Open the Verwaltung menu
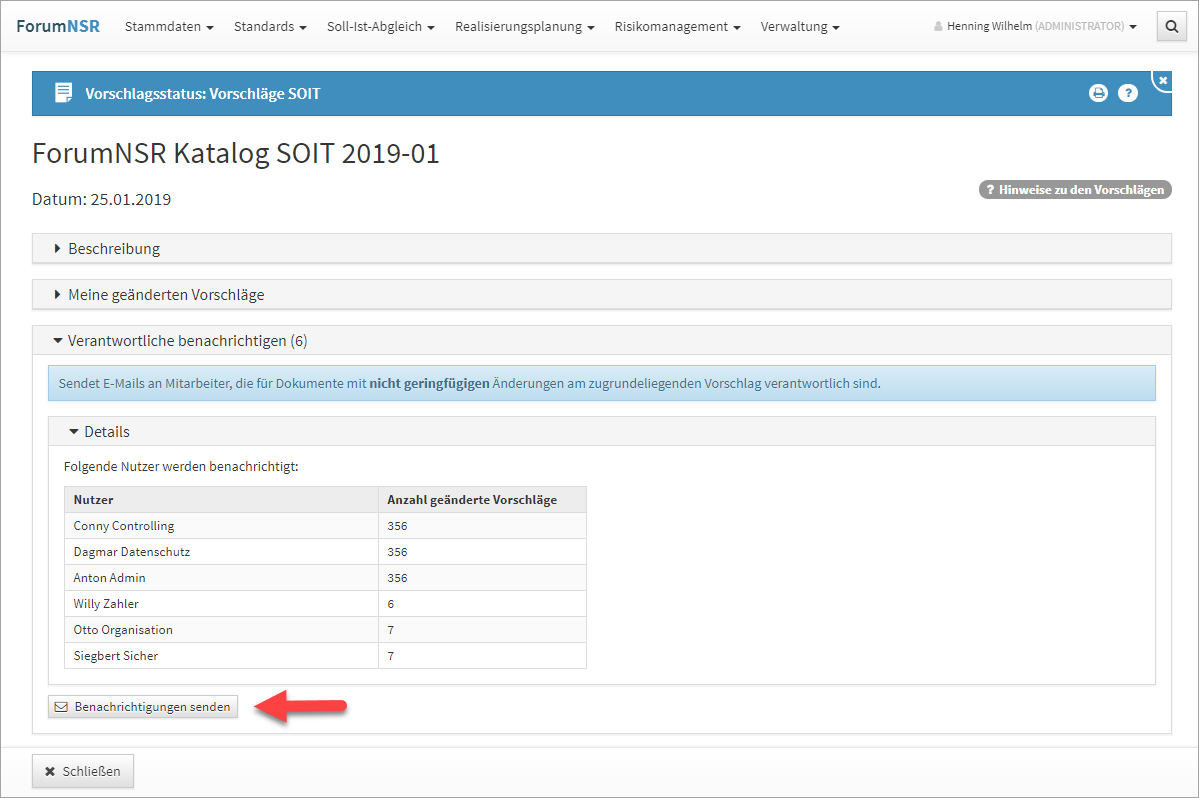1199x798 pixels. pyautogui.click(x=800, y=27)
